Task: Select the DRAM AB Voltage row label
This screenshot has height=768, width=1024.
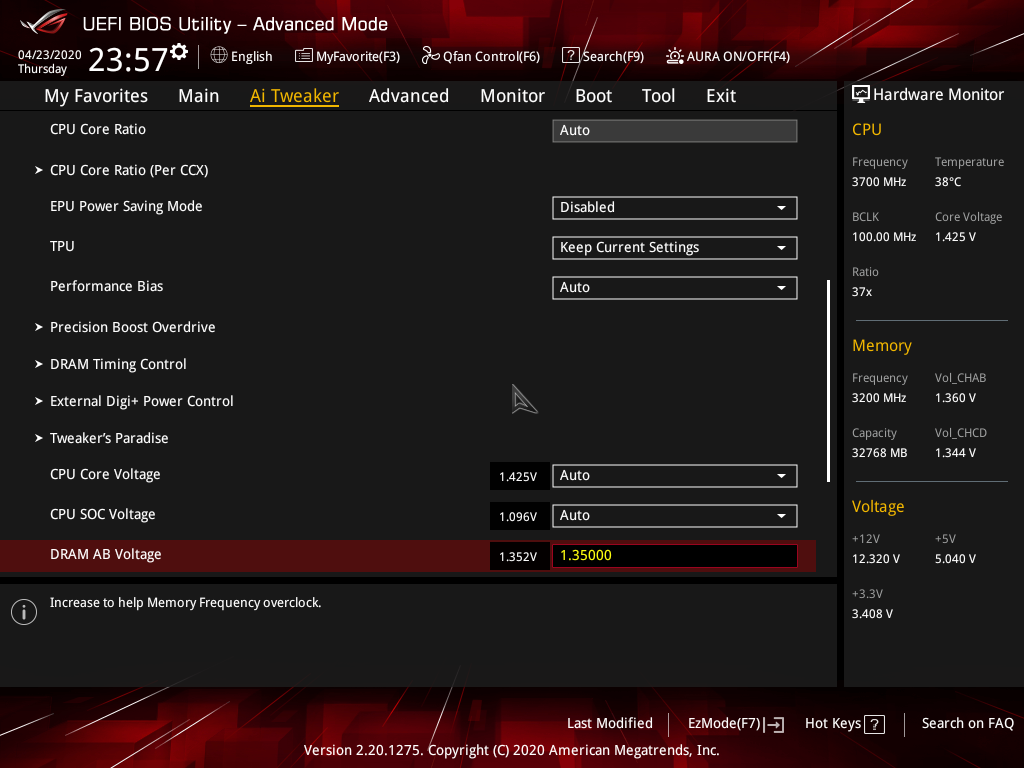Action: click(106, 554)
